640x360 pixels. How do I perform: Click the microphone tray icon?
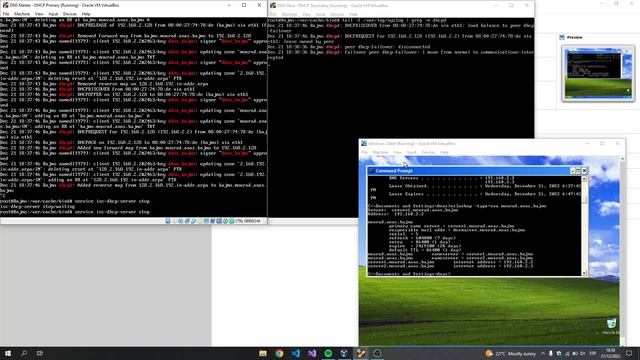(x=551, y=353)
